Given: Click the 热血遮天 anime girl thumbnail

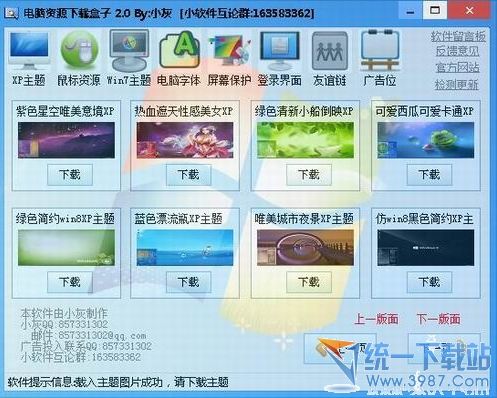Looking at the screenshot, I should click(x=185, y=140).
